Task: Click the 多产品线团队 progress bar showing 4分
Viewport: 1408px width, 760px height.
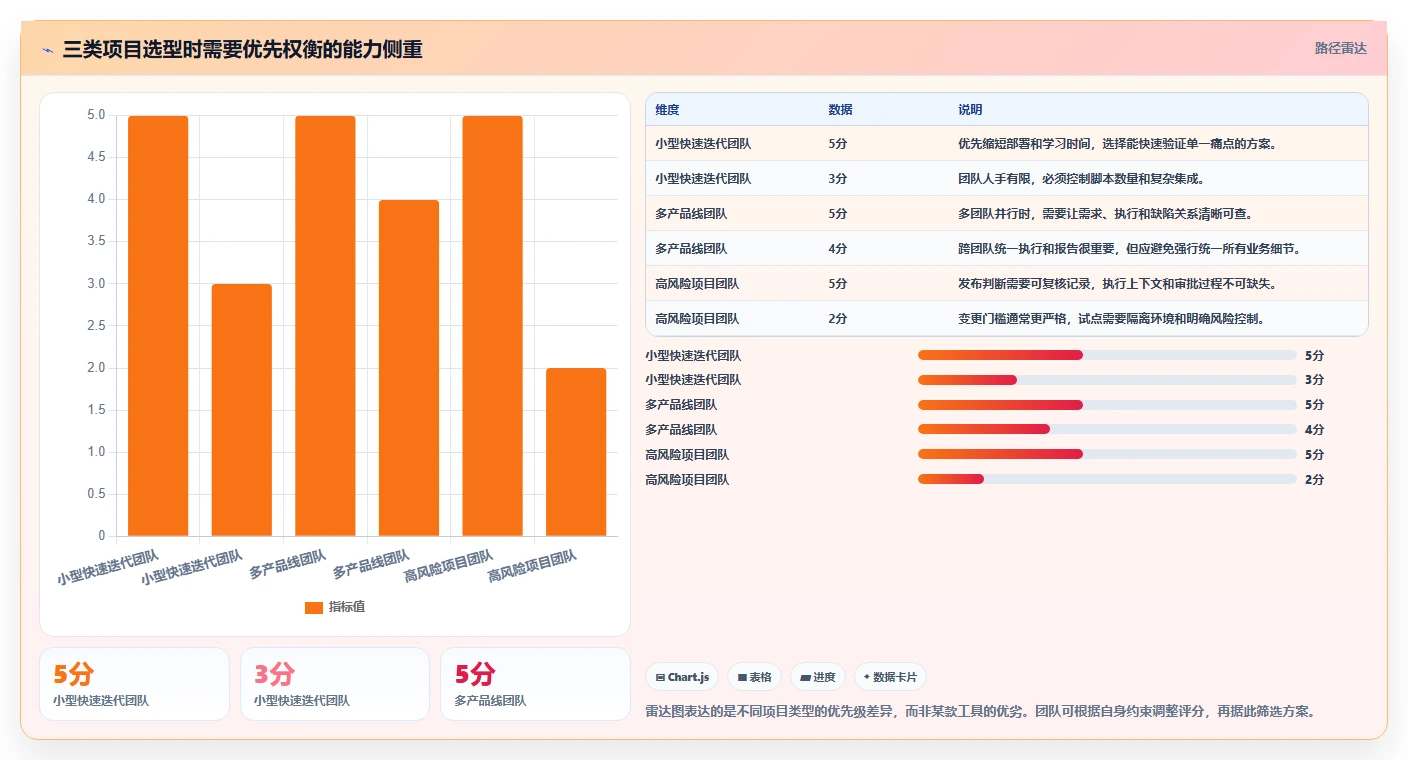Action: click(x=1107, y=429)
